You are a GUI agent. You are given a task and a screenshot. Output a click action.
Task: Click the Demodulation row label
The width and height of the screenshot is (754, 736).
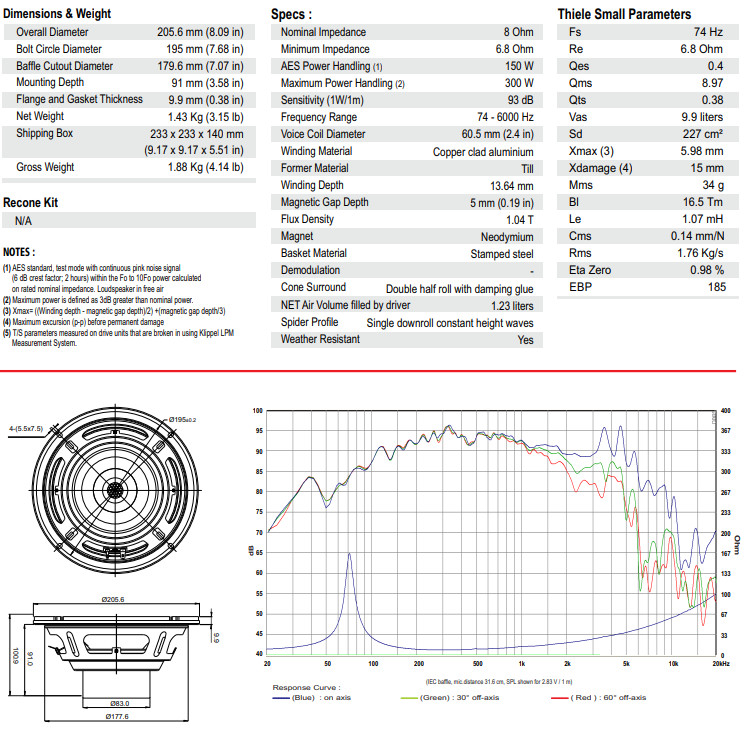[x=310, y=270]
